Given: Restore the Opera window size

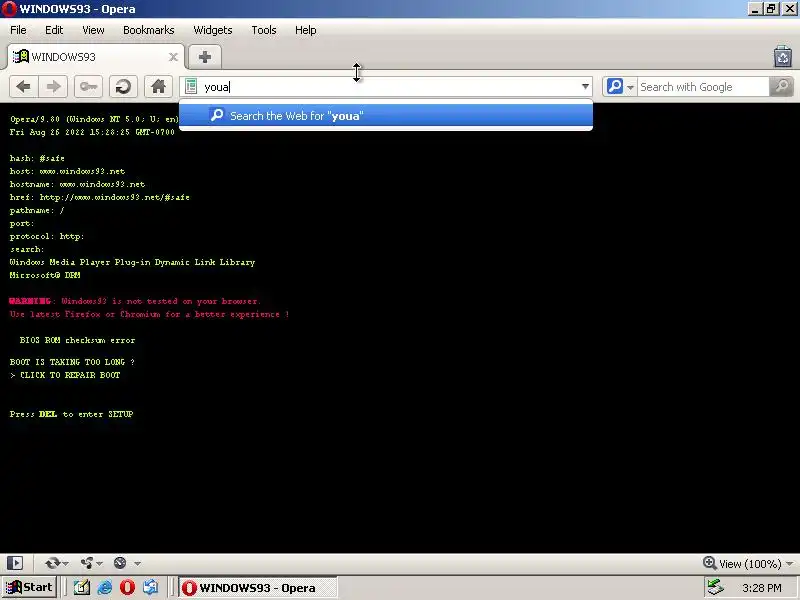Looking at the screenshot, I should 771,9.
